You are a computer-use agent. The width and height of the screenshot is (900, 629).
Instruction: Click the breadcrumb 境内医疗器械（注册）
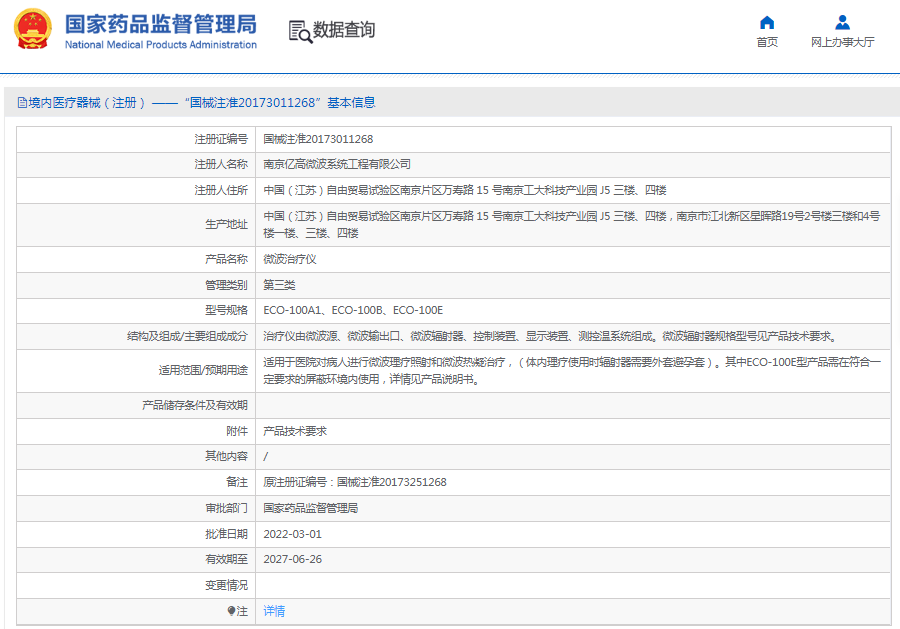(87, 103)
